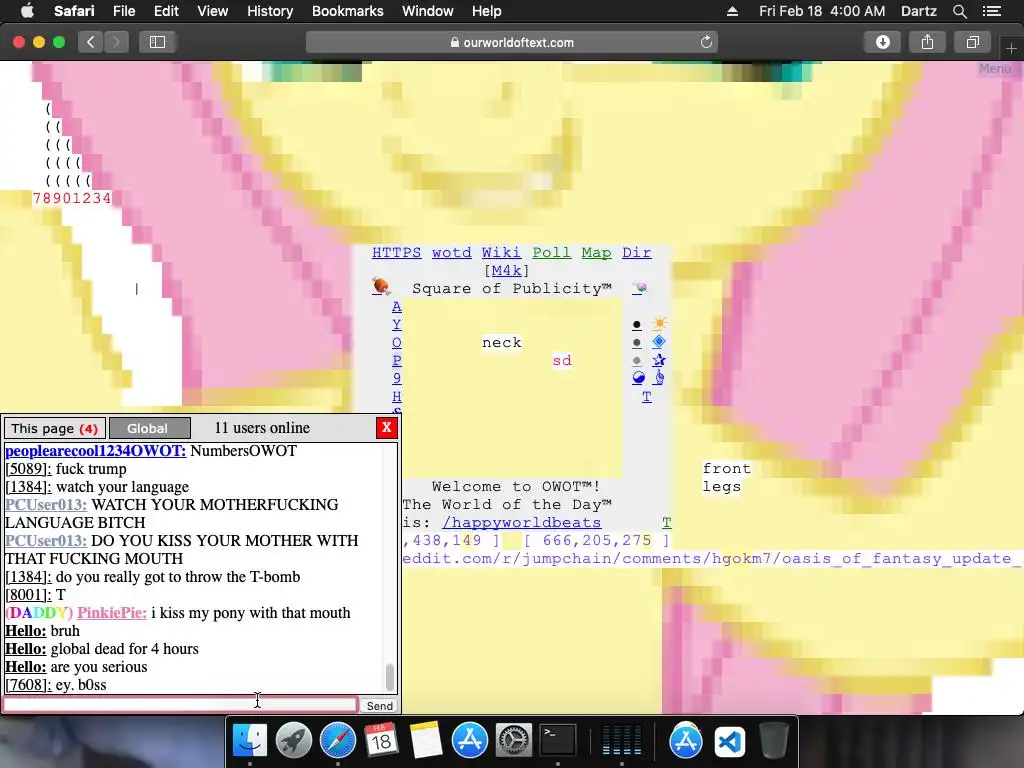Click the 'front' text label on canvas

727,468
